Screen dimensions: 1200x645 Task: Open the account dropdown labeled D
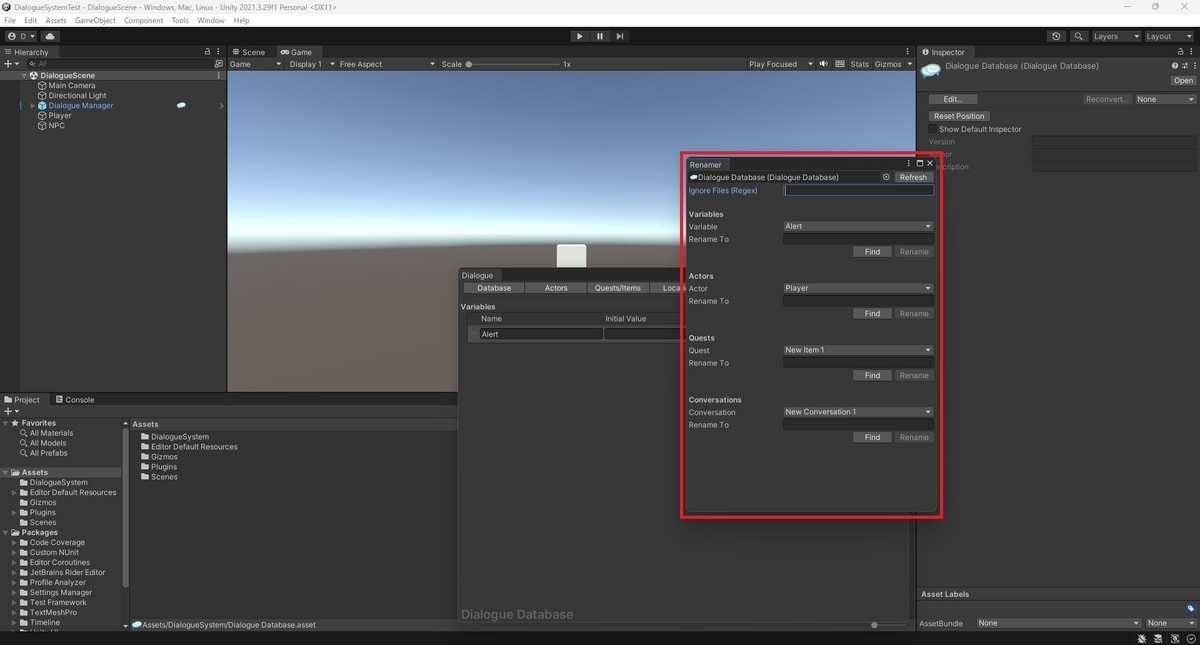click(19, 36)
